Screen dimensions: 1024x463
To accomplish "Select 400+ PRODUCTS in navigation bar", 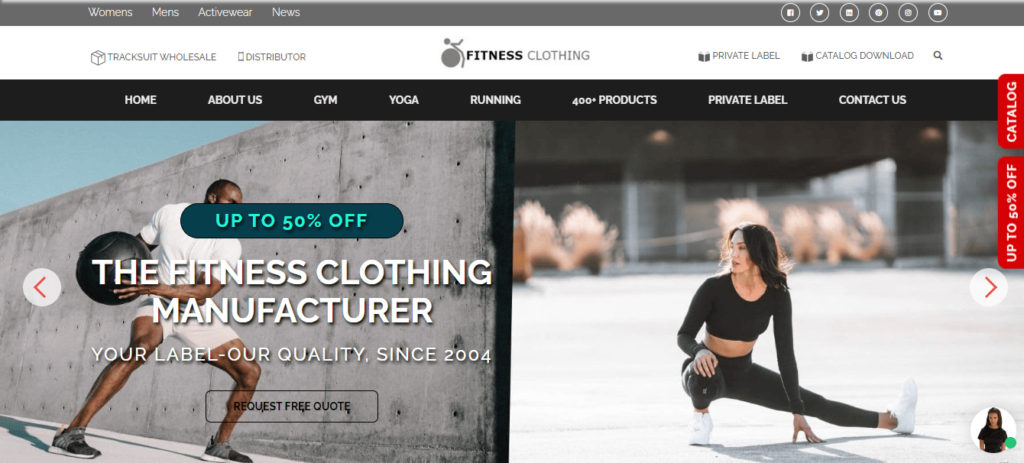I will pyautogui.click(x=615, y=100).
